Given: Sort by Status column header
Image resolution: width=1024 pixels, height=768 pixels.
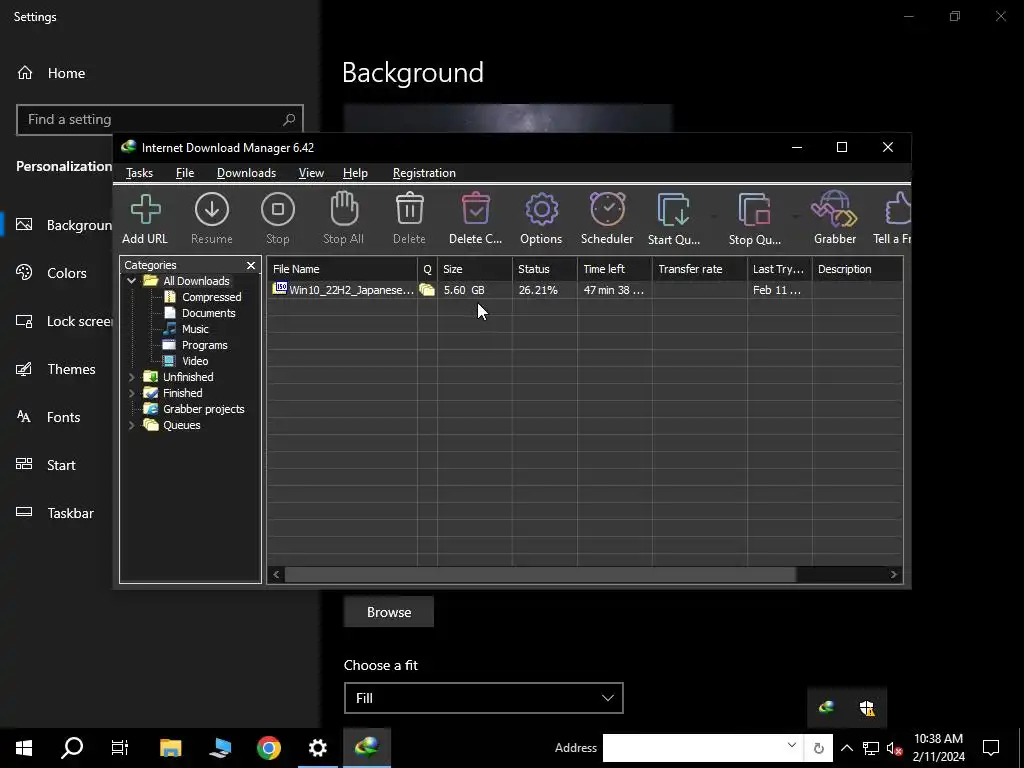Looking at the screenshot, I should click(545, 269).
